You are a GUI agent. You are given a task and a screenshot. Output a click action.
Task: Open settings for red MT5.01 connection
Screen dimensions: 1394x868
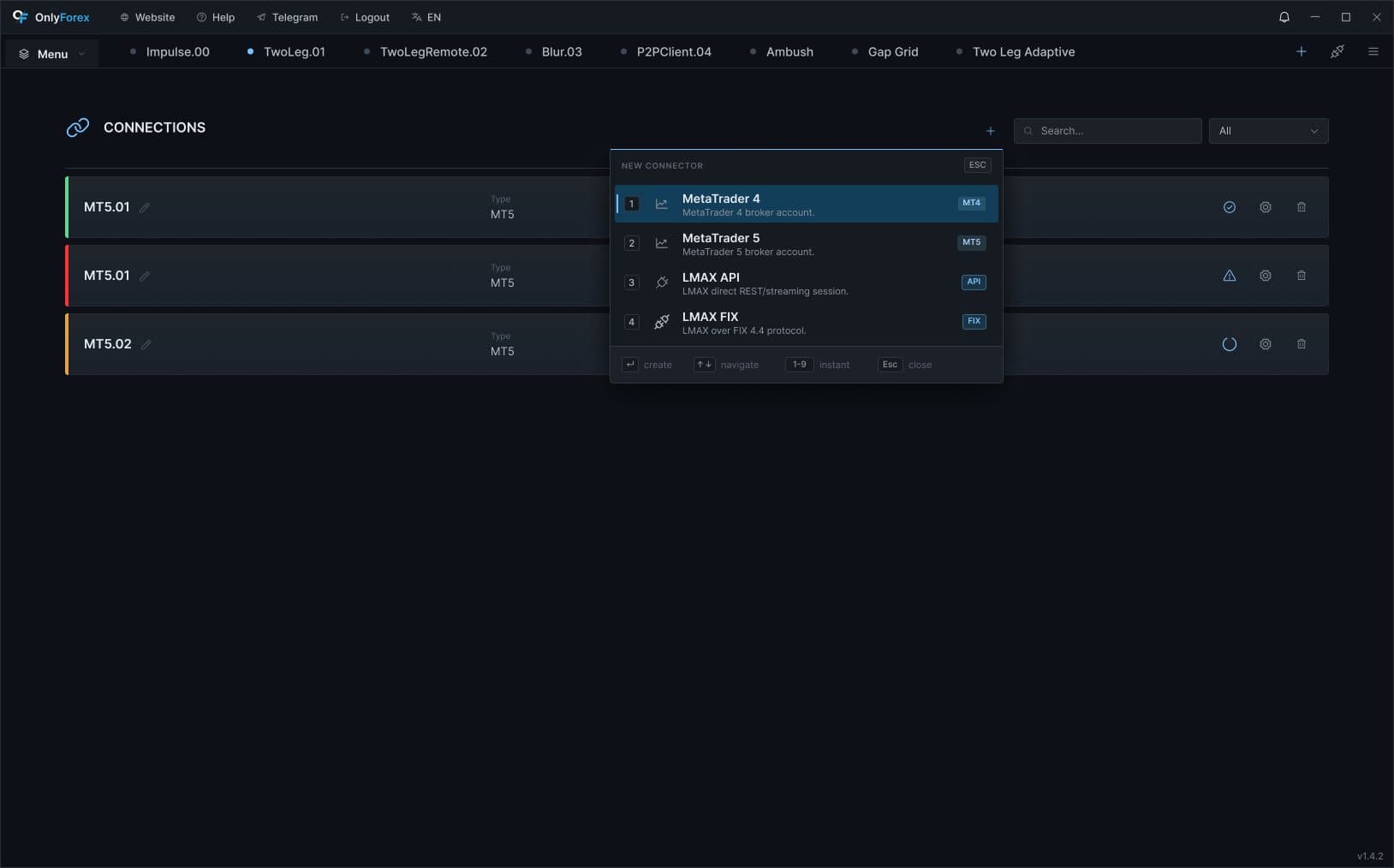[x=1266, y=276]
